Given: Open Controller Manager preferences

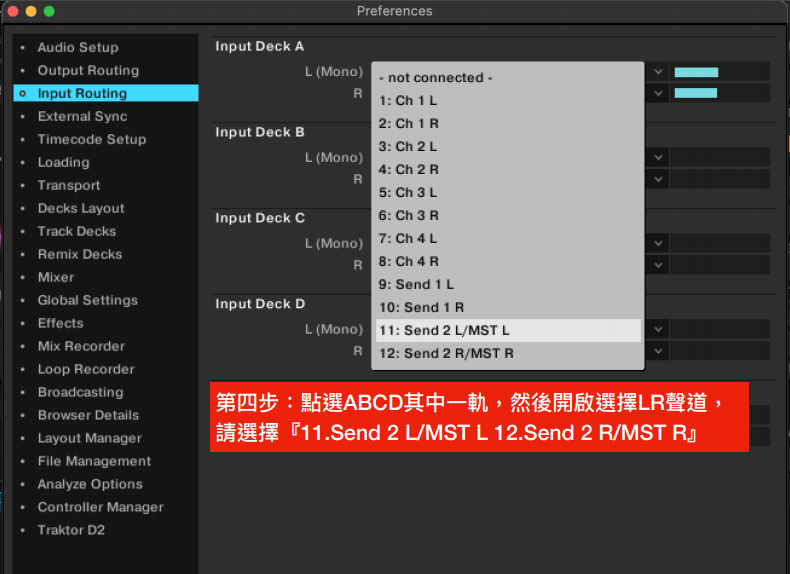Looking at the screenshot, I should [100, 507].
